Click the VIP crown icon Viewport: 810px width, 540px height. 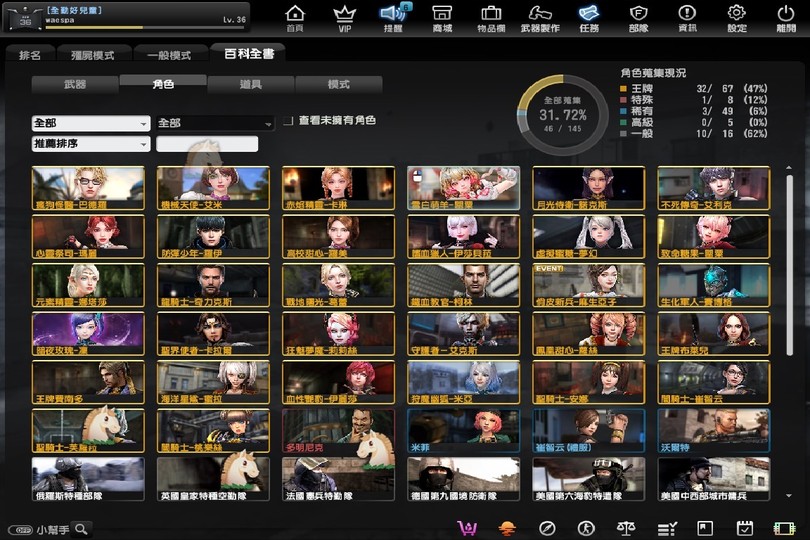[x=344, y=17]
